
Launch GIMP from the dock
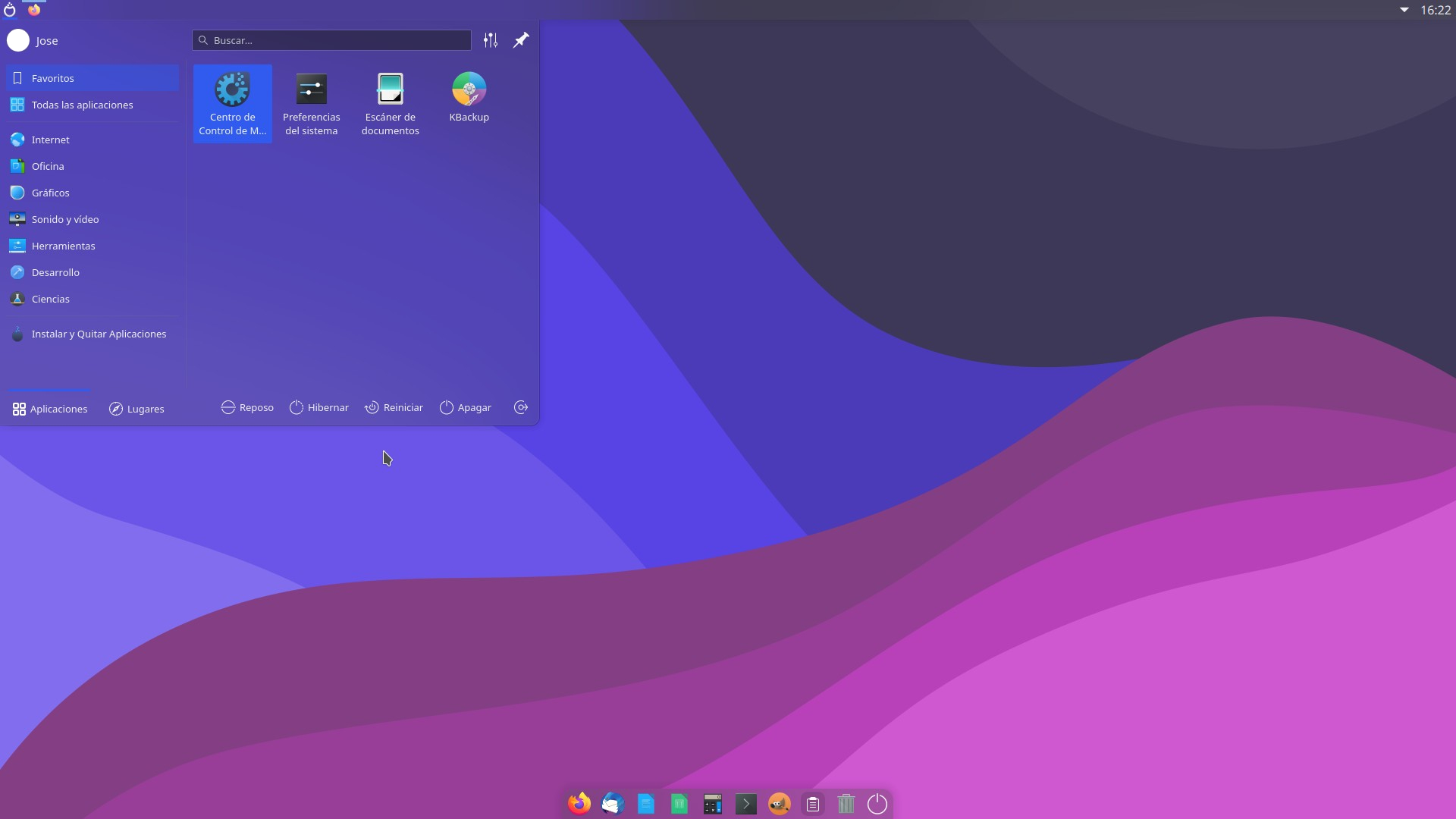779,803
